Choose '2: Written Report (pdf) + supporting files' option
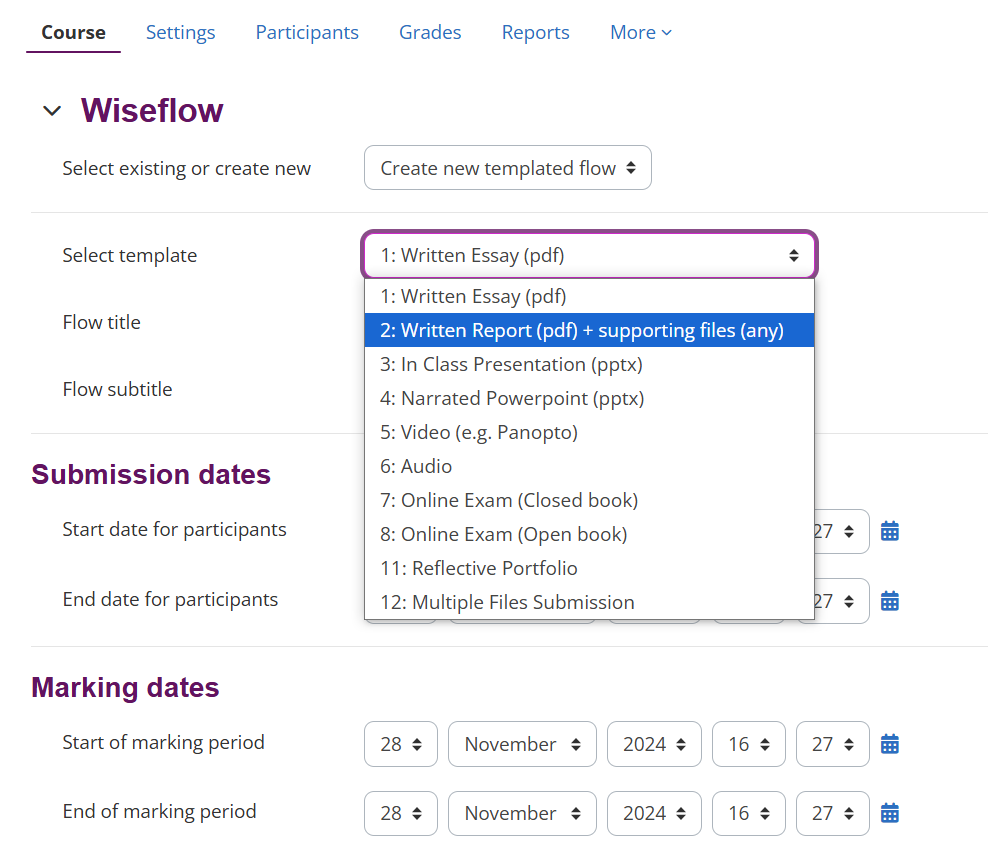This screenshot has height=856, width=988. (x=589, y=330)
